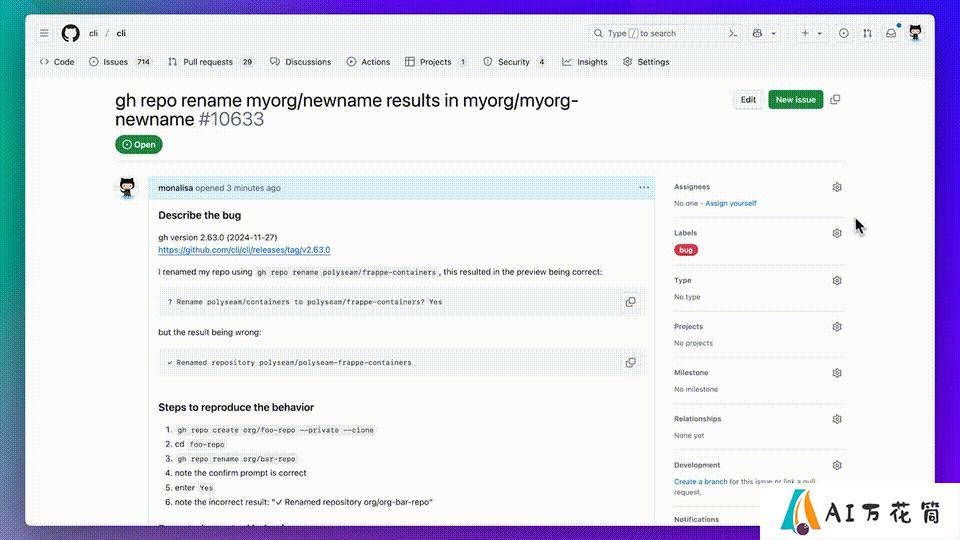960x540 pixels.
Task: Copy issue link icon beside New issue
Action: [835, 100]
